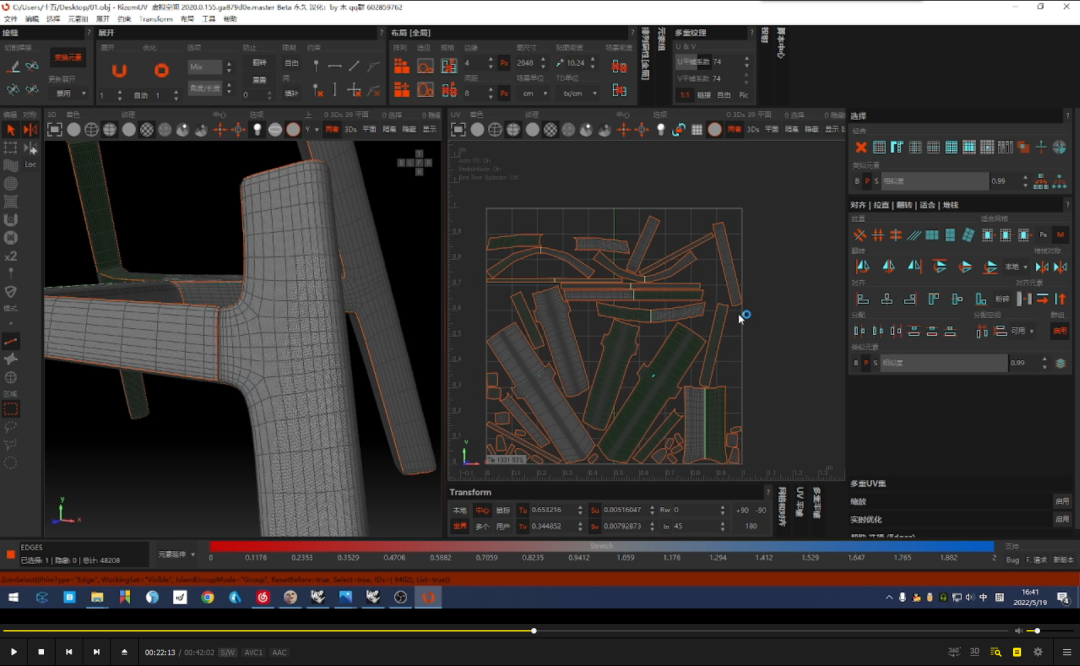Click the +90 rotation button

click(742, 510)
